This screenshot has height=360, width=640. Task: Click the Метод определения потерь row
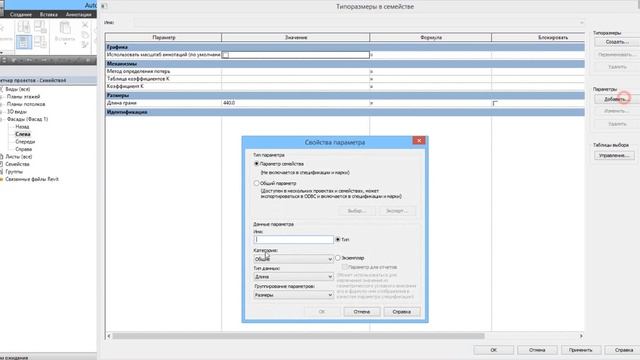coord(345,71)
